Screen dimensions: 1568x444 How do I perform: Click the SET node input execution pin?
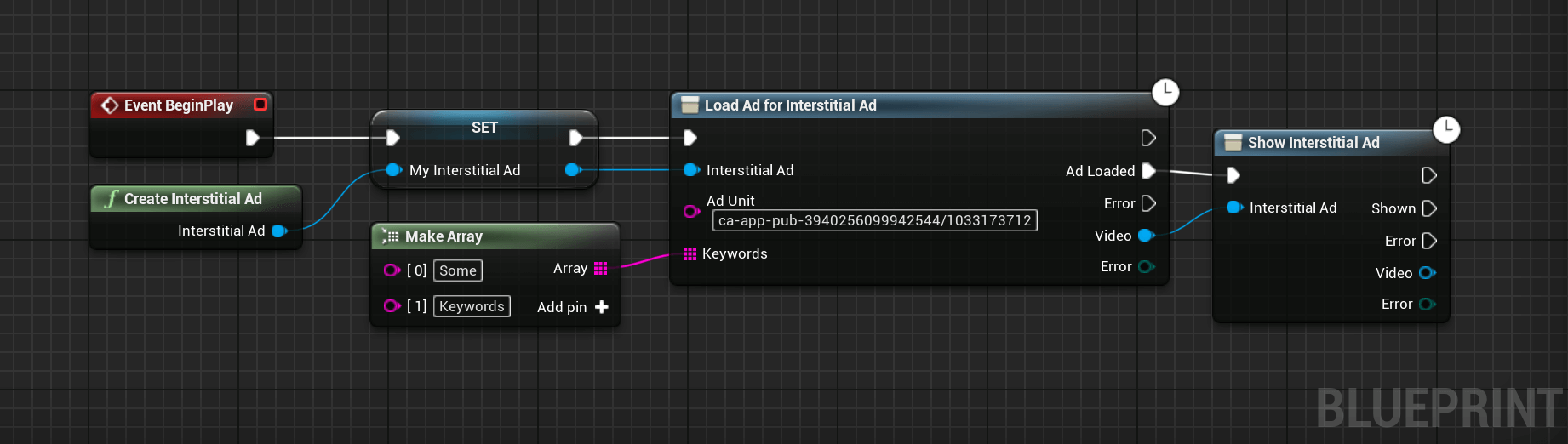click(392, 138)
